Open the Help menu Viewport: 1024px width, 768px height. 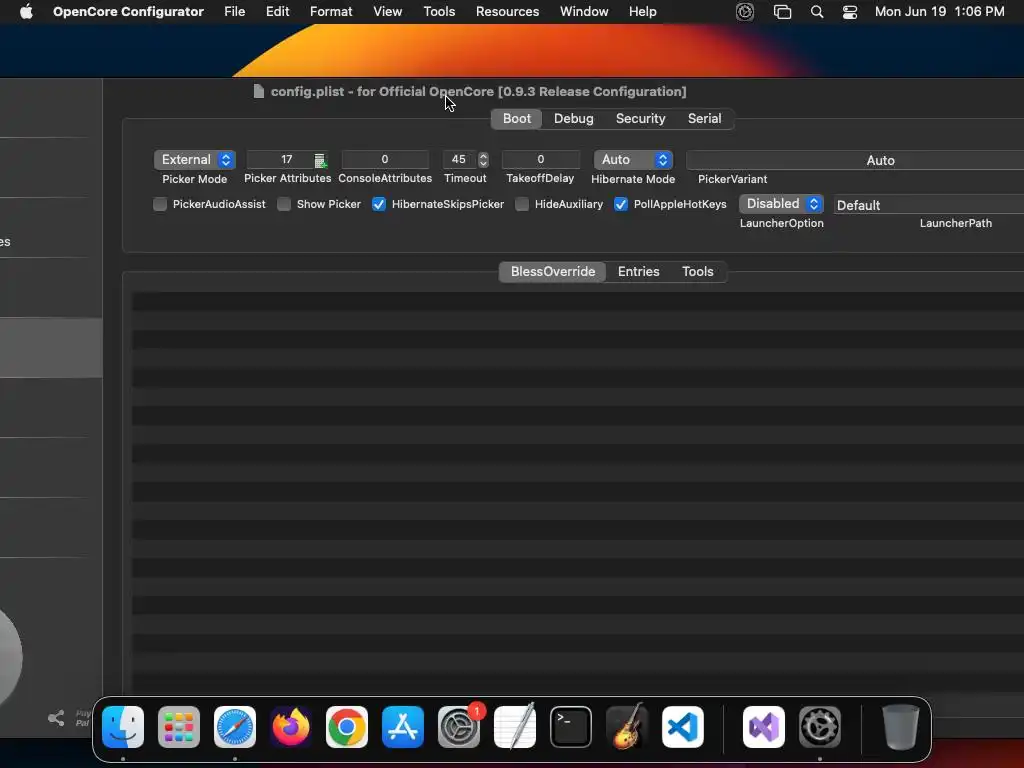(x=643, y=12)
